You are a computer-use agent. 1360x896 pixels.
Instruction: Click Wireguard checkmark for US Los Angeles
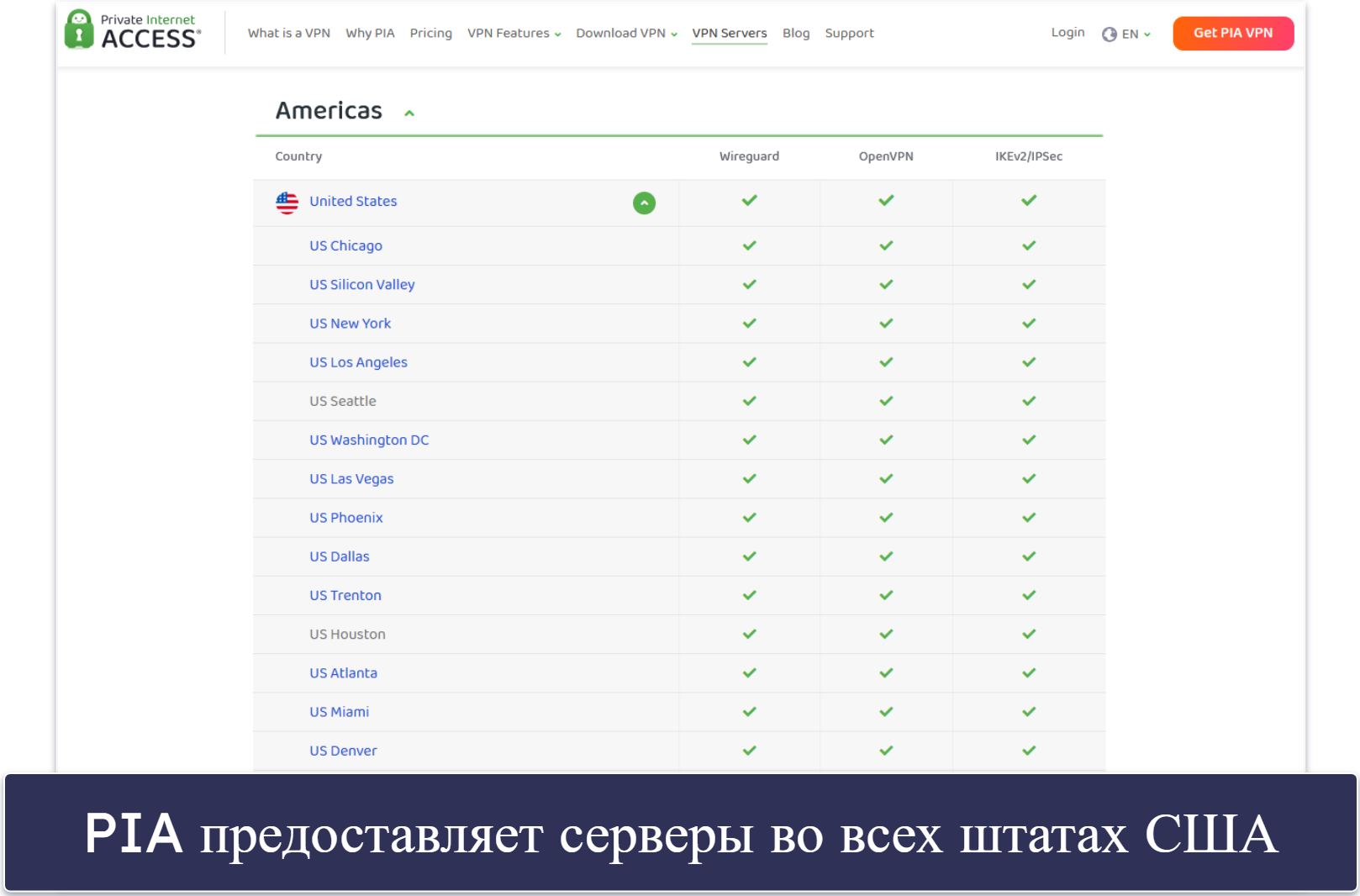click(749, 361)
